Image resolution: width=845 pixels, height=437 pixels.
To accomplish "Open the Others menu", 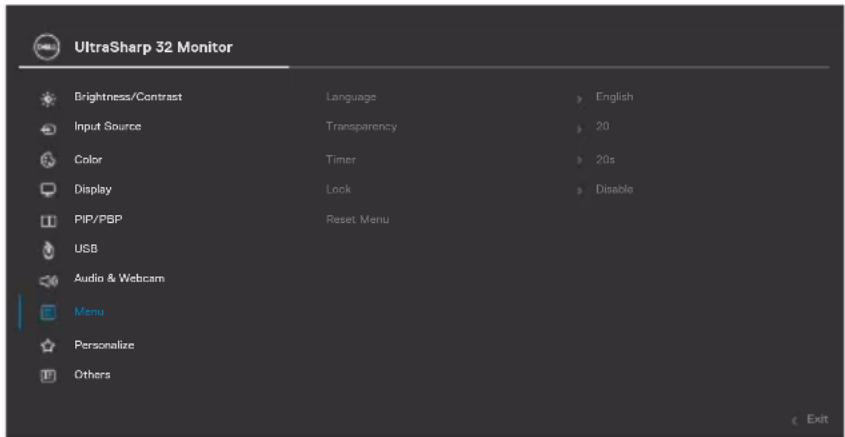I will tap(92, 374).
